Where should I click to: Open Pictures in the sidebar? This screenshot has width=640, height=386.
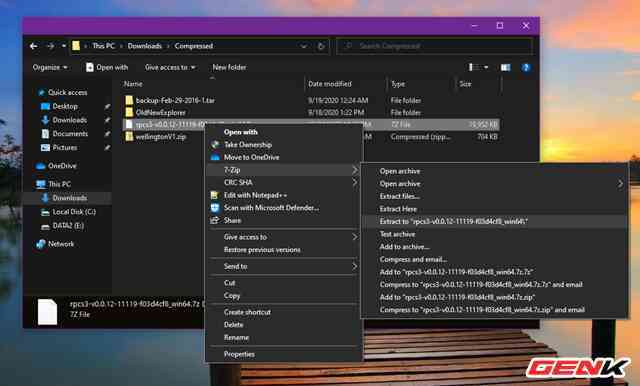point(65,148)
